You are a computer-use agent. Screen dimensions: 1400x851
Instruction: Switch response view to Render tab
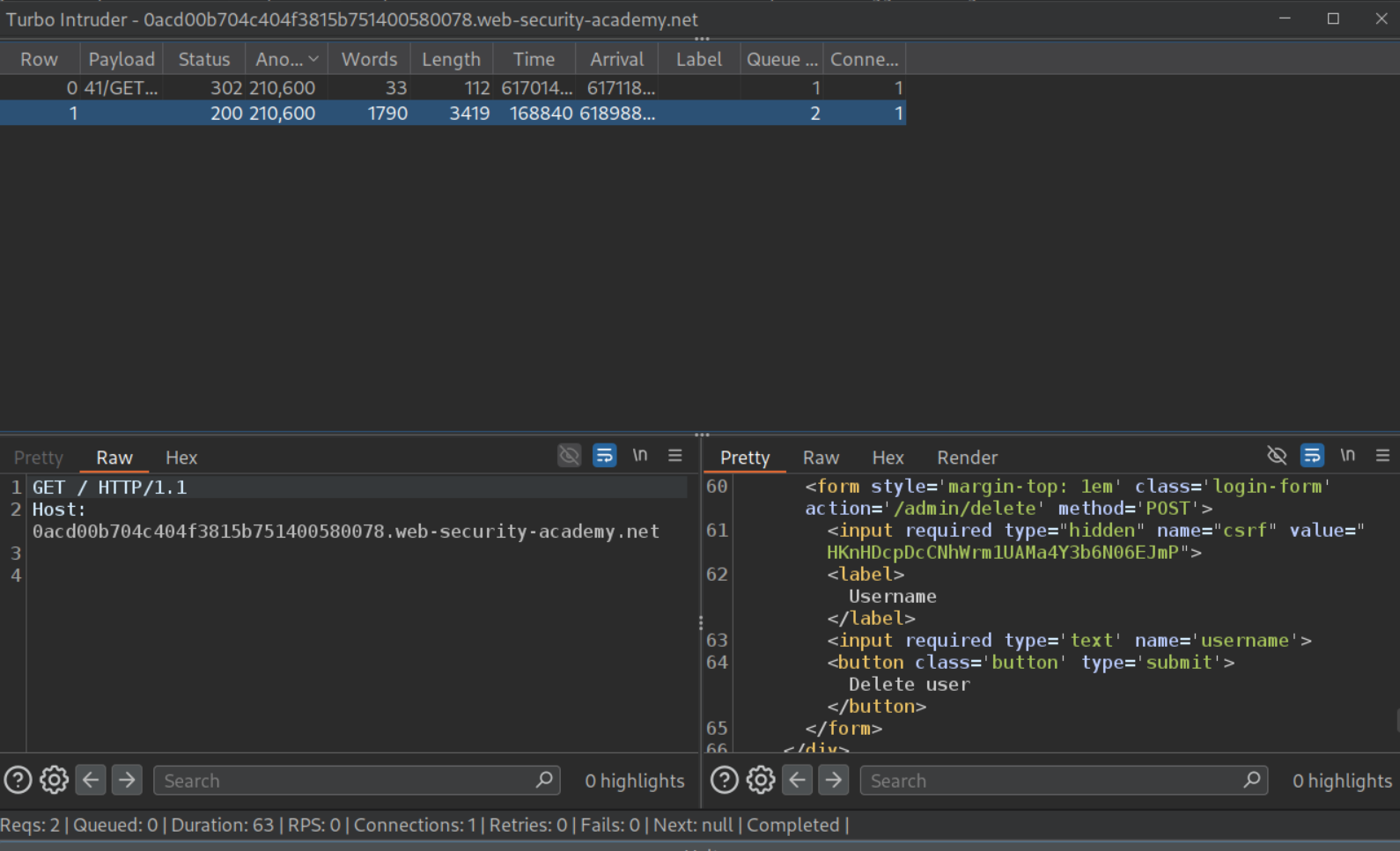coord(967,458)
